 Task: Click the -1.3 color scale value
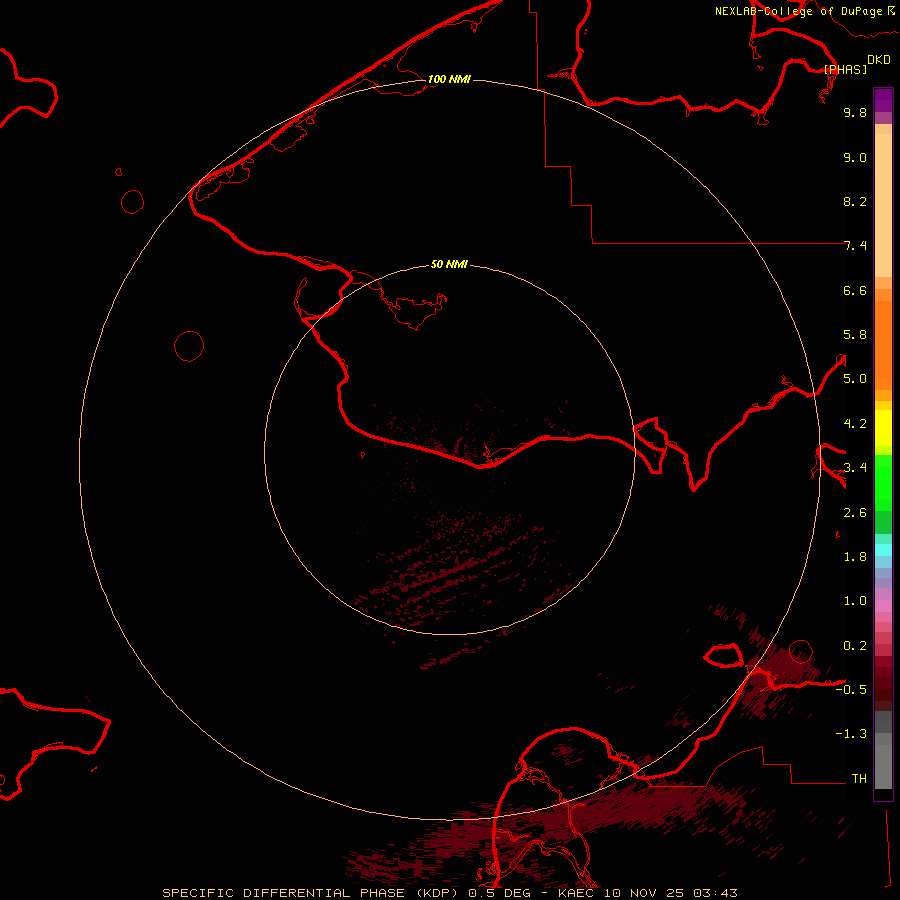coord(851,734)
